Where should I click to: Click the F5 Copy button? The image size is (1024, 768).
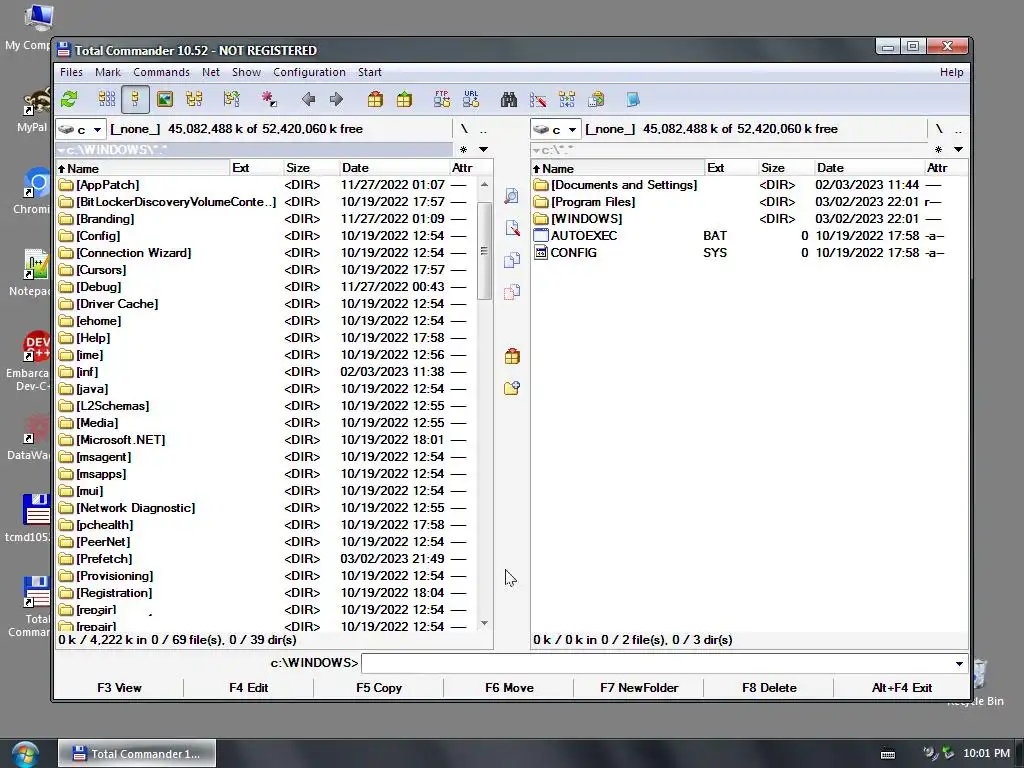pos(379,688)
